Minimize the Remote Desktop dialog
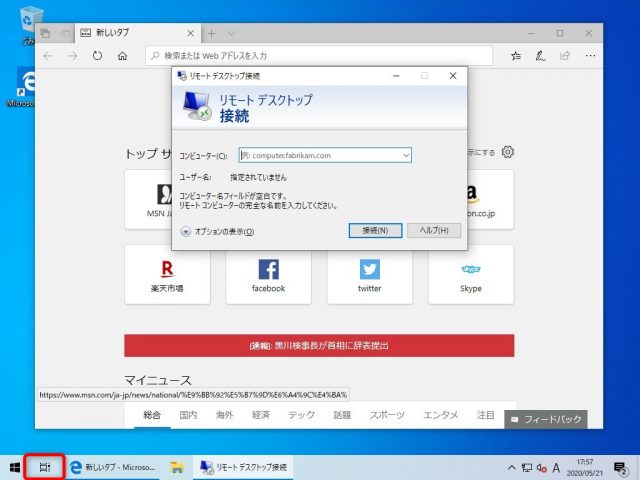The height and width of the screenshot is (480, 640). click(x=396, y=76)
